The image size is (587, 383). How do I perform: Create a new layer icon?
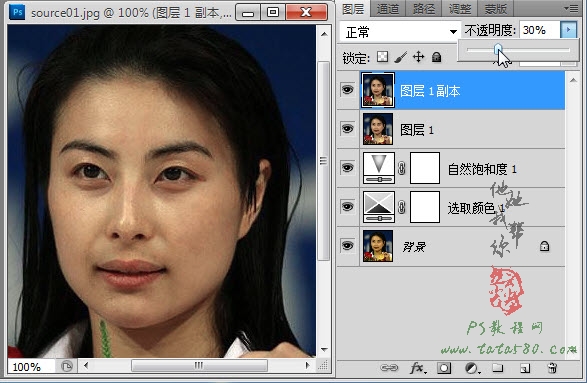[525, 368]
